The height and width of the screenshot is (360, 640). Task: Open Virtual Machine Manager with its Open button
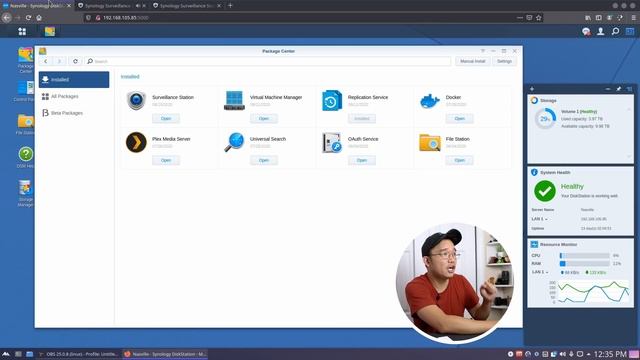click(x=264, y=118)
